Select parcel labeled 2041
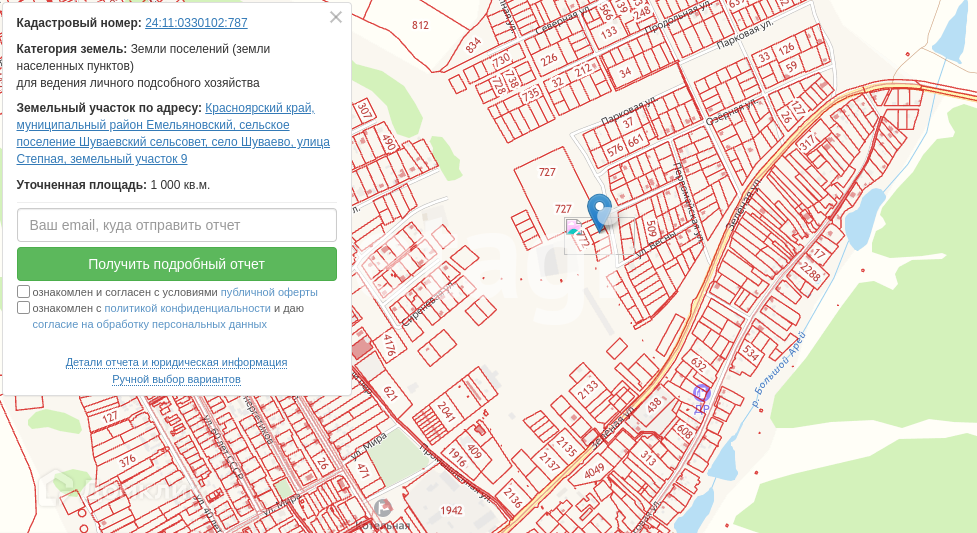This screenshot has width=977, height=533. [446, 411]
